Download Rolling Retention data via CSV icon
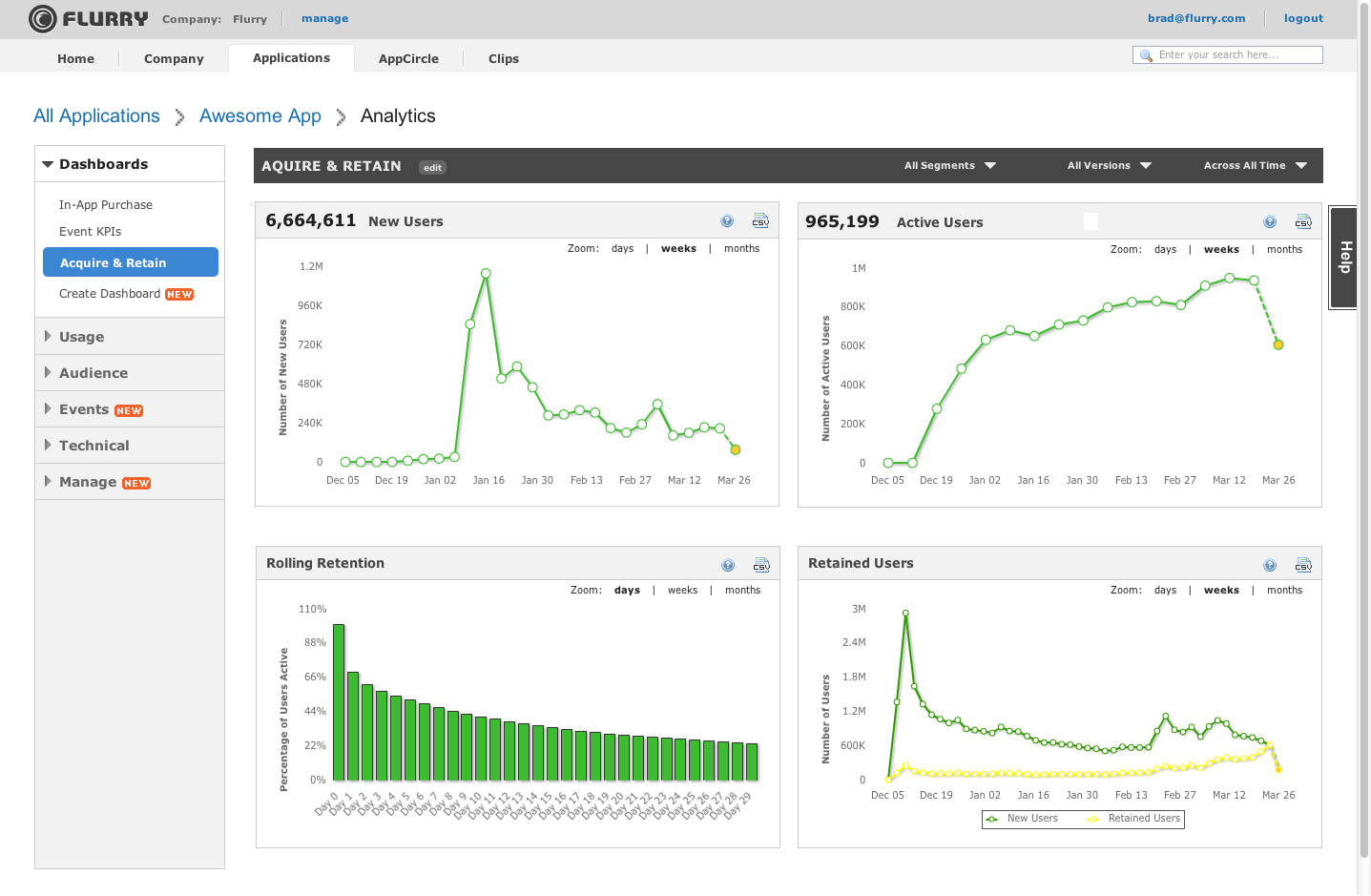 click(x=761, y=565)
